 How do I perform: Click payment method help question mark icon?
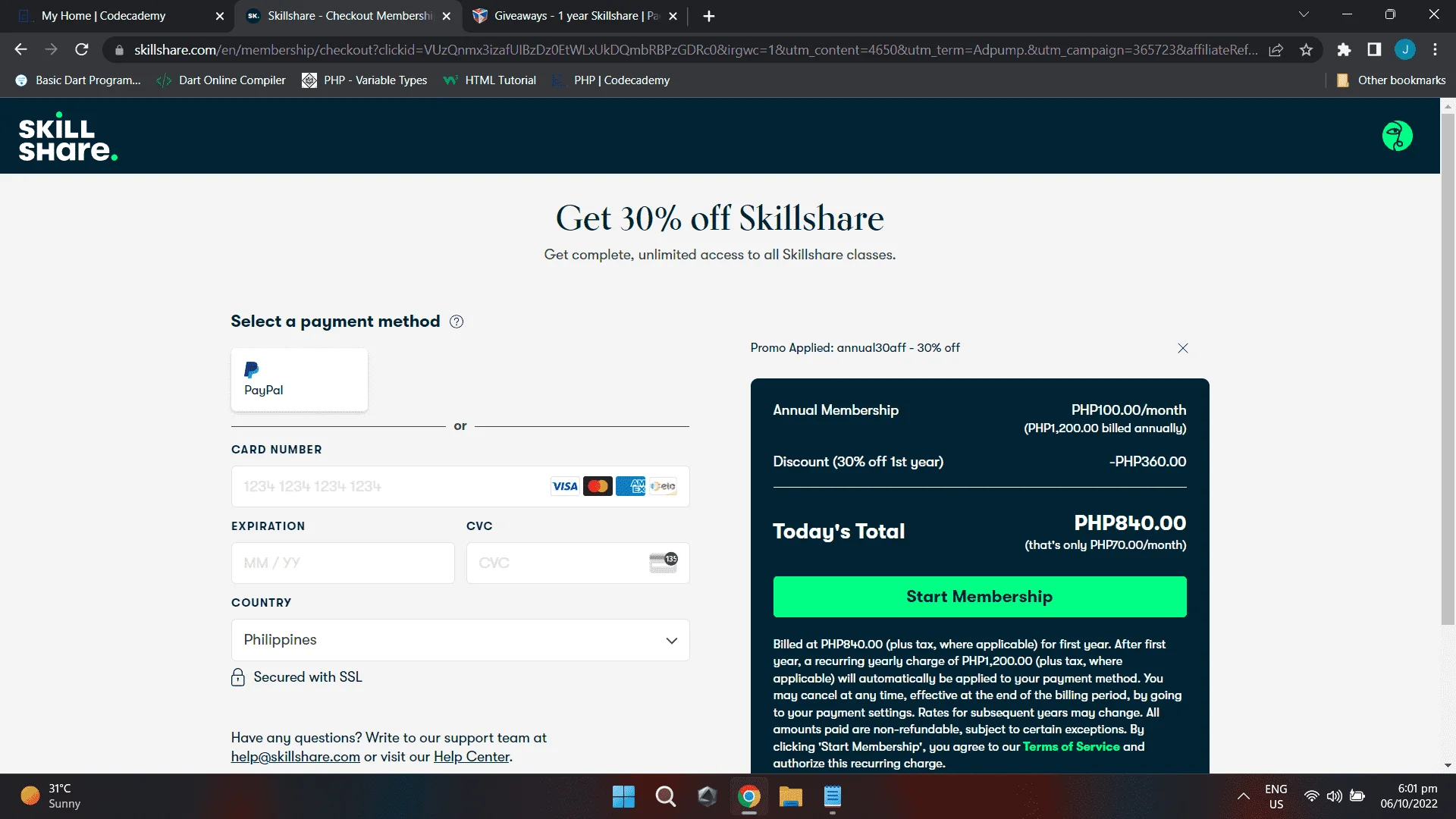457,322
